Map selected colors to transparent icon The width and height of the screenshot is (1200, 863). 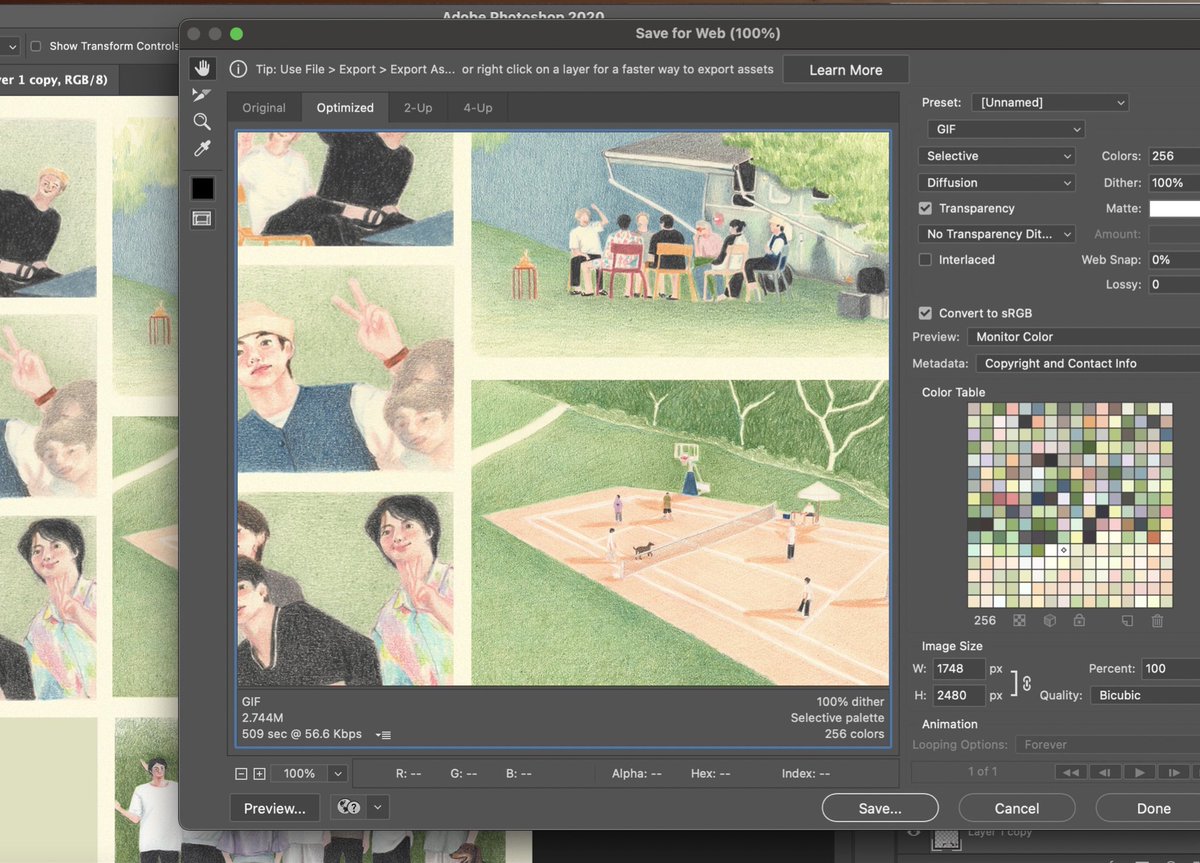[x=1019, y=621]
